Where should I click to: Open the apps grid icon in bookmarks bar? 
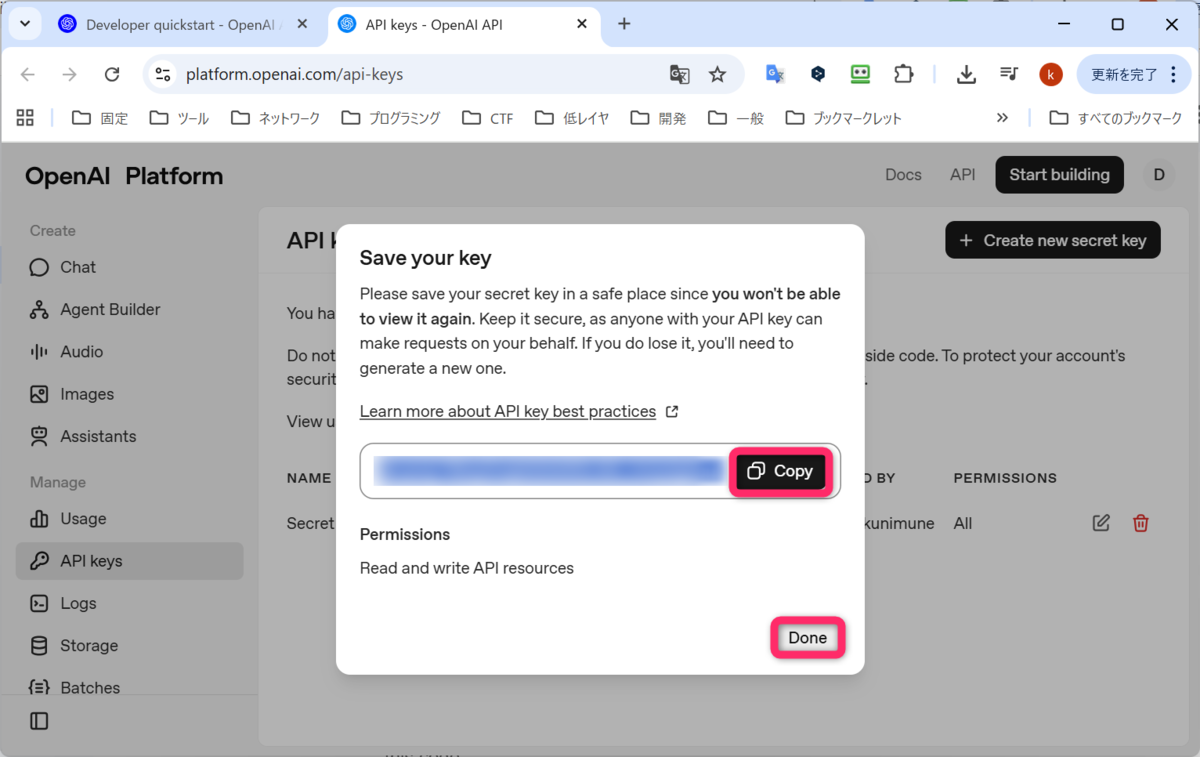[25, 118]
